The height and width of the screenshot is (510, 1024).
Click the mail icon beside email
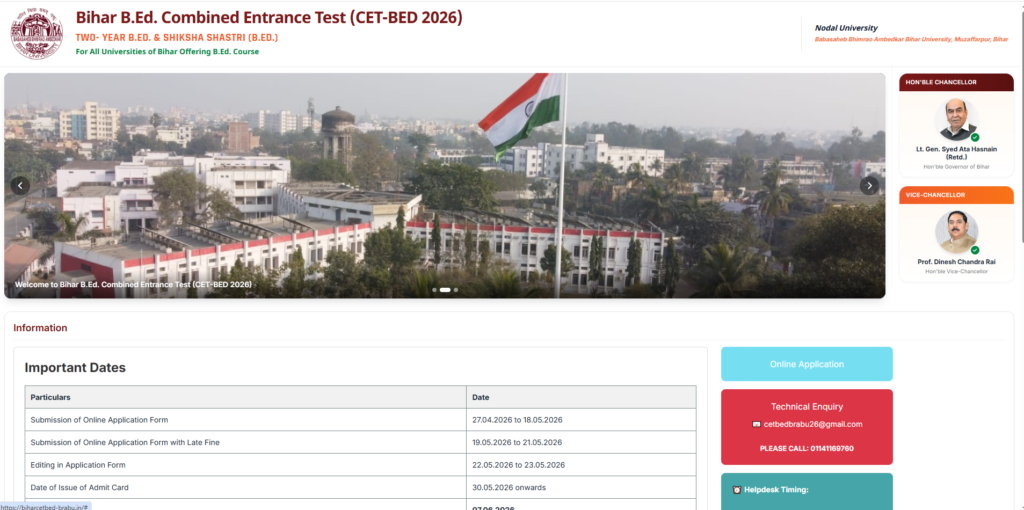click(756, 424)
